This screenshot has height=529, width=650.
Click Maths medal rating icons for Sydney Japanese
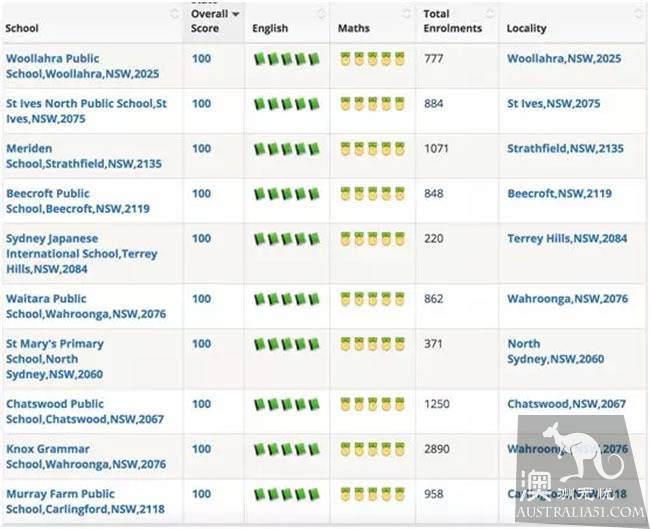coord(372,239)
